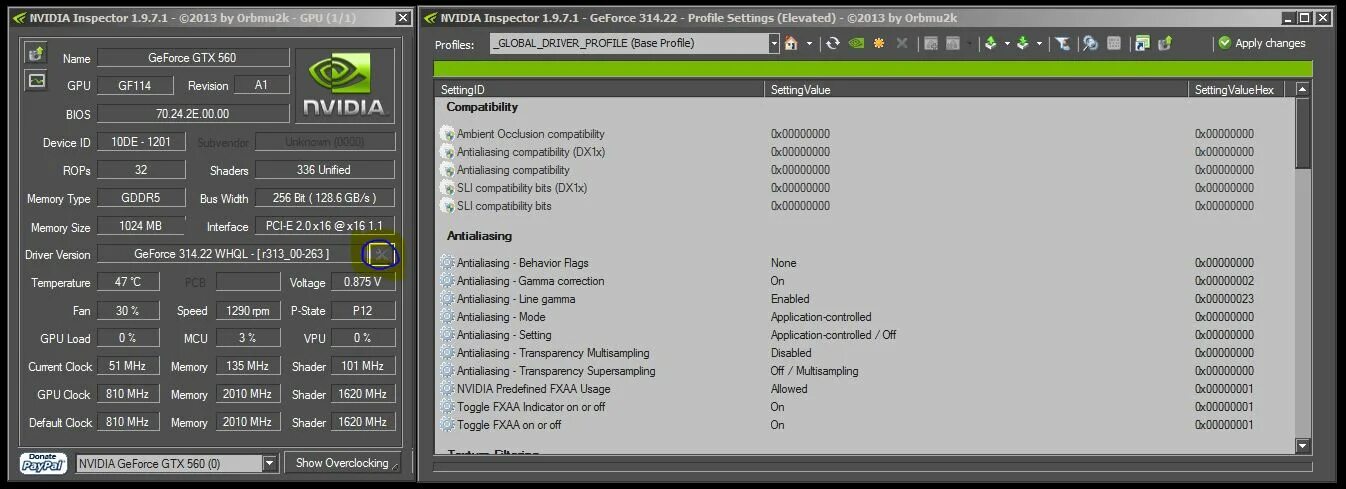Click the Antialiasing group header

point(479,236)
